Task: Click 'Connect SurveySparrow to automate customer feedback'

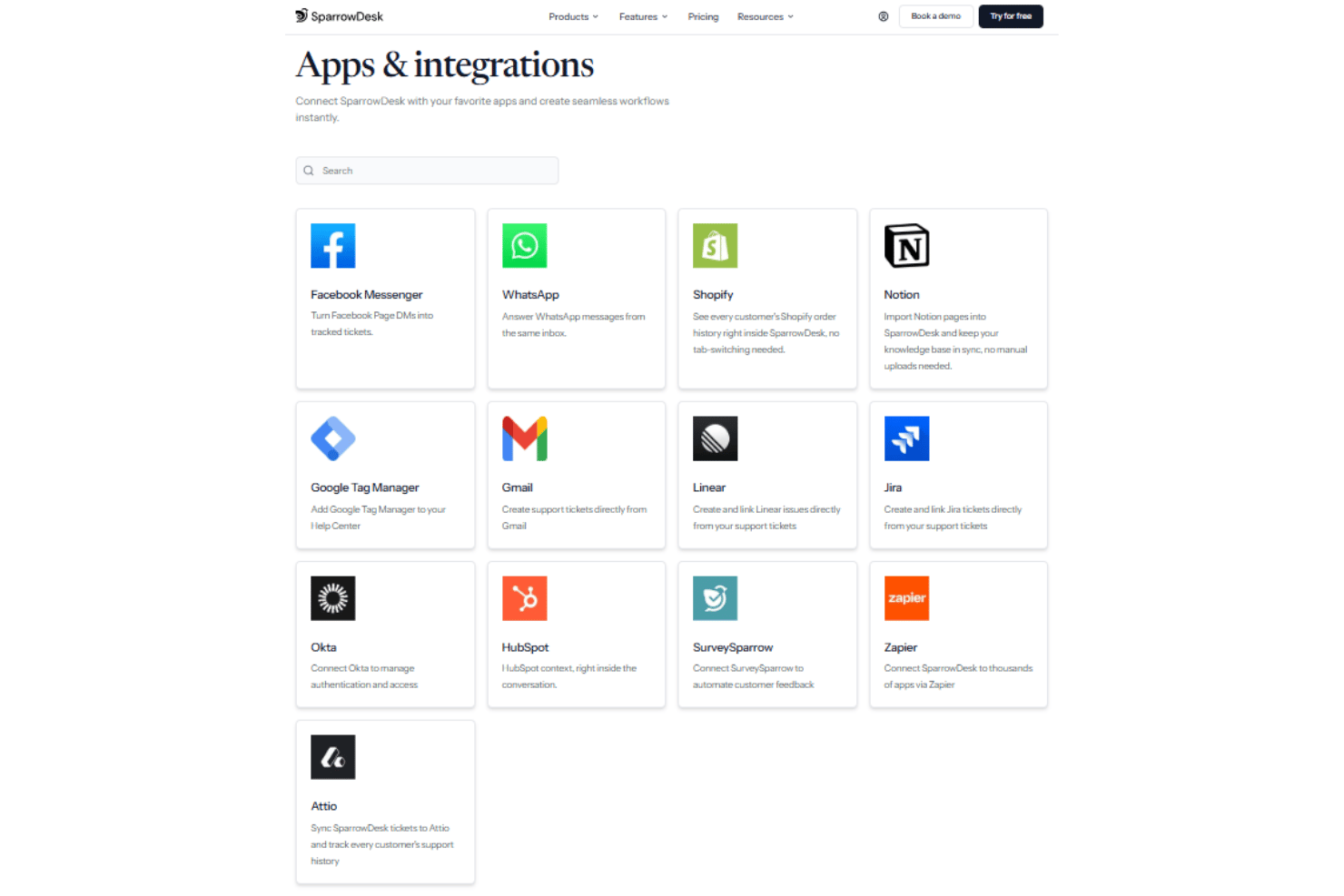Action: coord(754,676)
